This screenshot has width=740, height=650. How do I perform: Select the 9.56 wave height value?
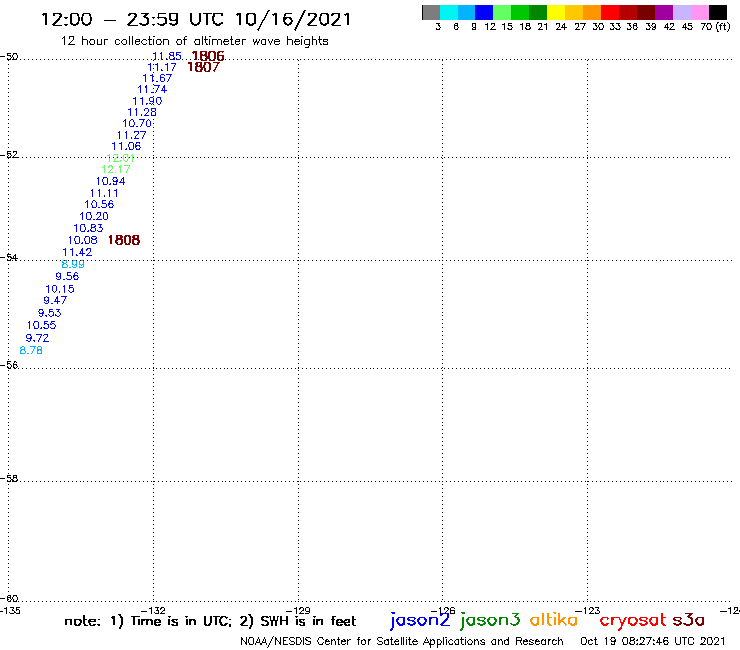click(x=67, y=277)
